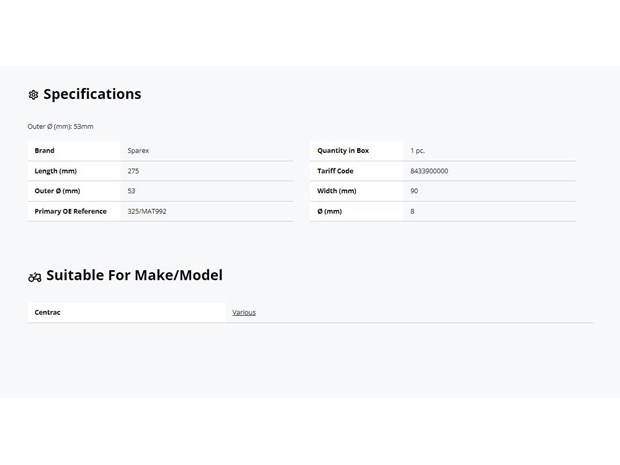The width and height of the screenshot is (620, 465).
Task: Click the Specifications heading
Action: 92,94
